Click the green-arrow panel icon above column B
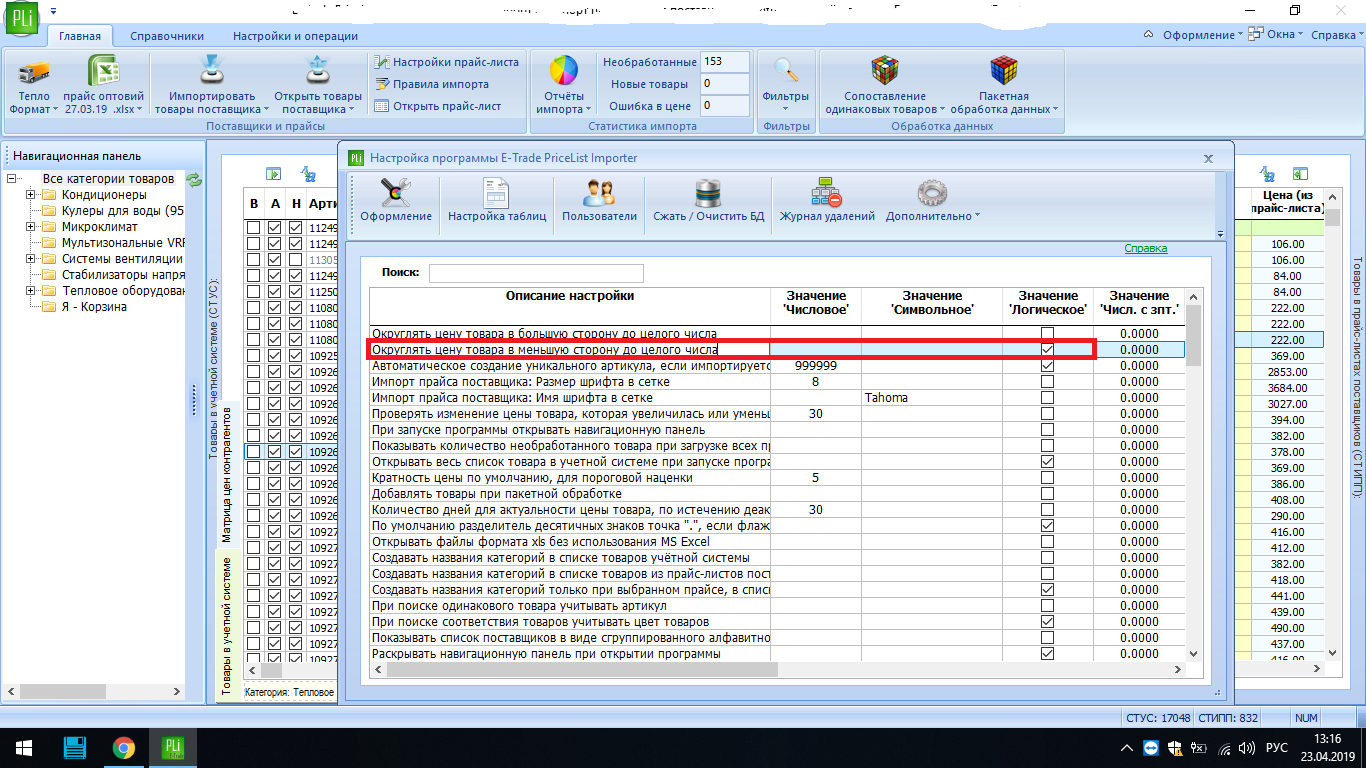Viewport: 1366px width, 768px height. click(x=273, y=174)
